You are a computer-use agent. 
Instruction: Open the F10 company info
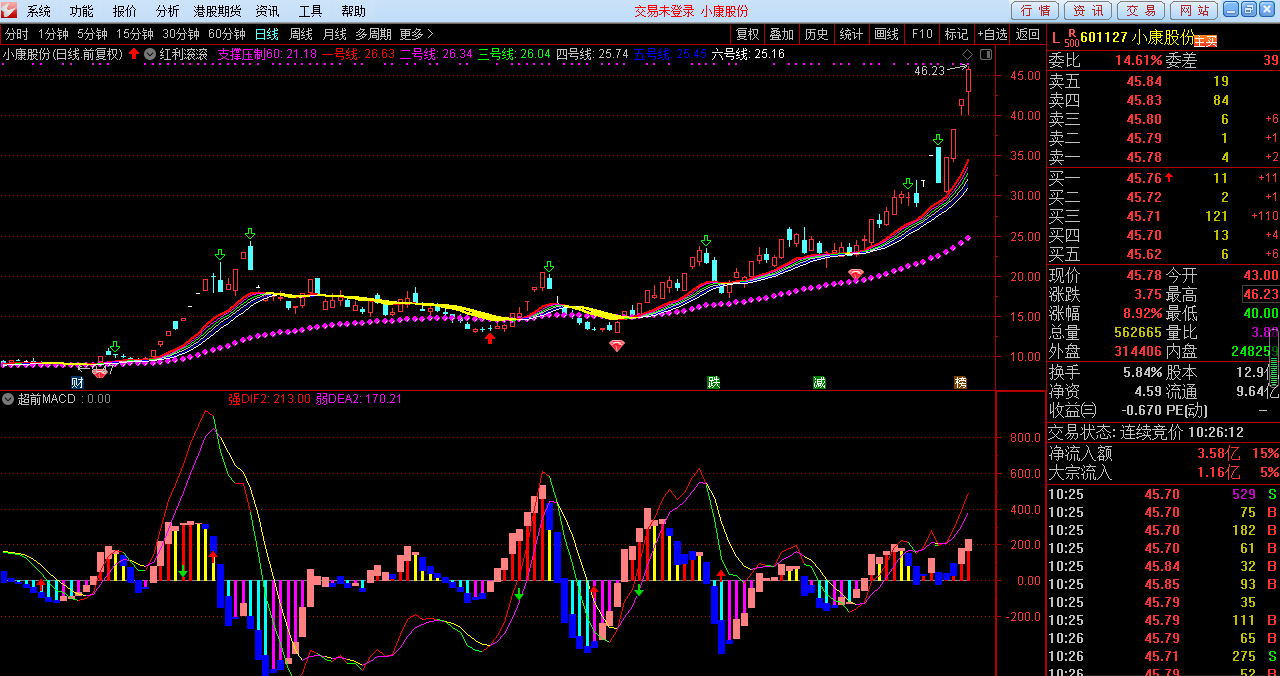pos(921,34)
